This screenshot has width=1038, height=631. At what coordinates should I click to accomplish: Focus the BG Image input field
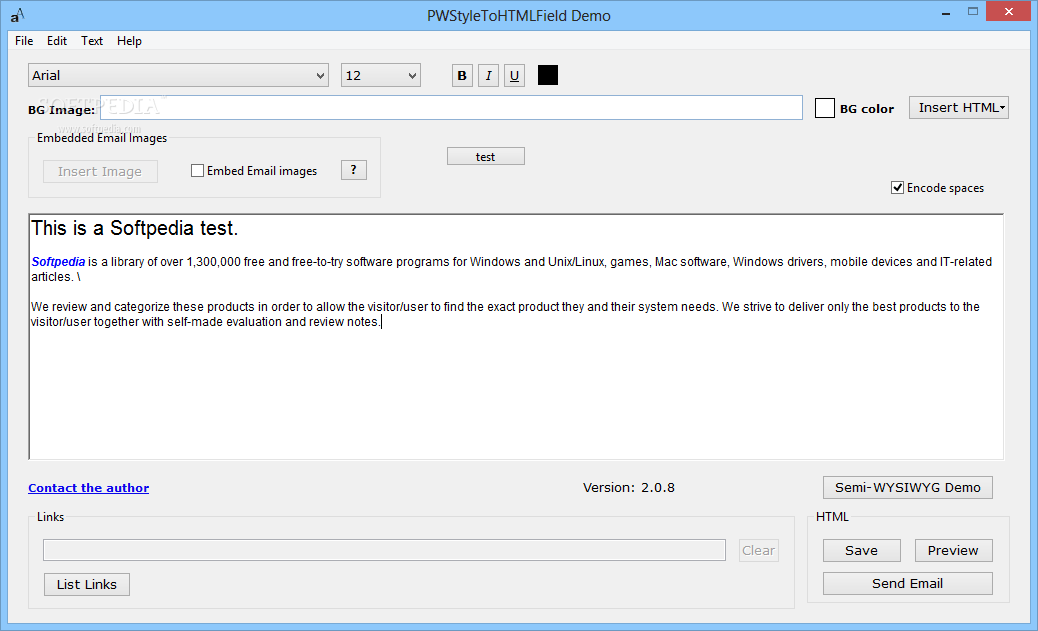pyautogui.click(x=451, y=108)
